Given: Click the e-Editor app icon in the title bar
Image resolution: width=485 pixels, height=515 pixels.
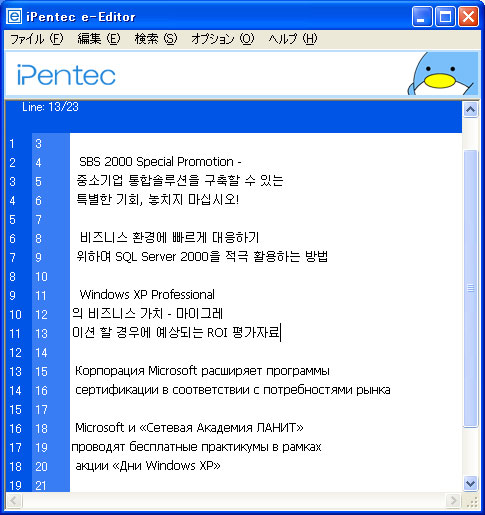Looking at the screenshot, I should tap(14, 16).
